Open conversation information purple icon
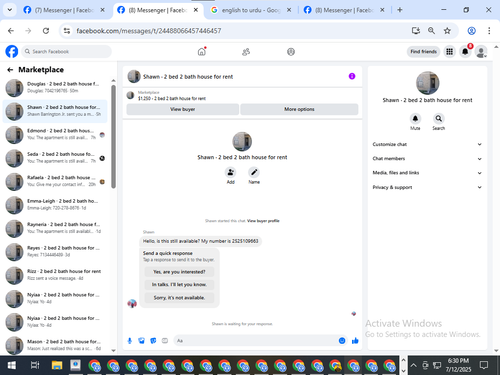 (352, 76)
